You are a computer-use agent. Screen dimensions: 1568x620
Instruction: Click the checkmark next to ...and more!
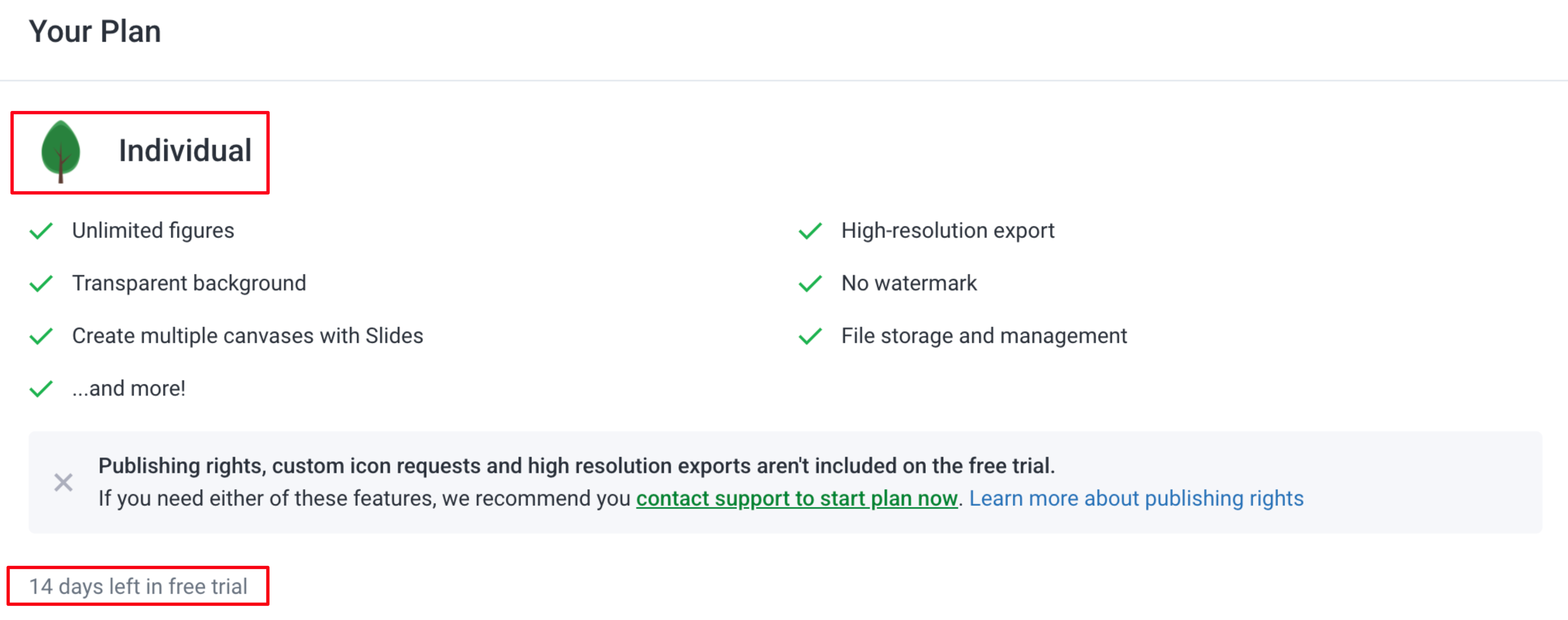(x=41, y=389)
